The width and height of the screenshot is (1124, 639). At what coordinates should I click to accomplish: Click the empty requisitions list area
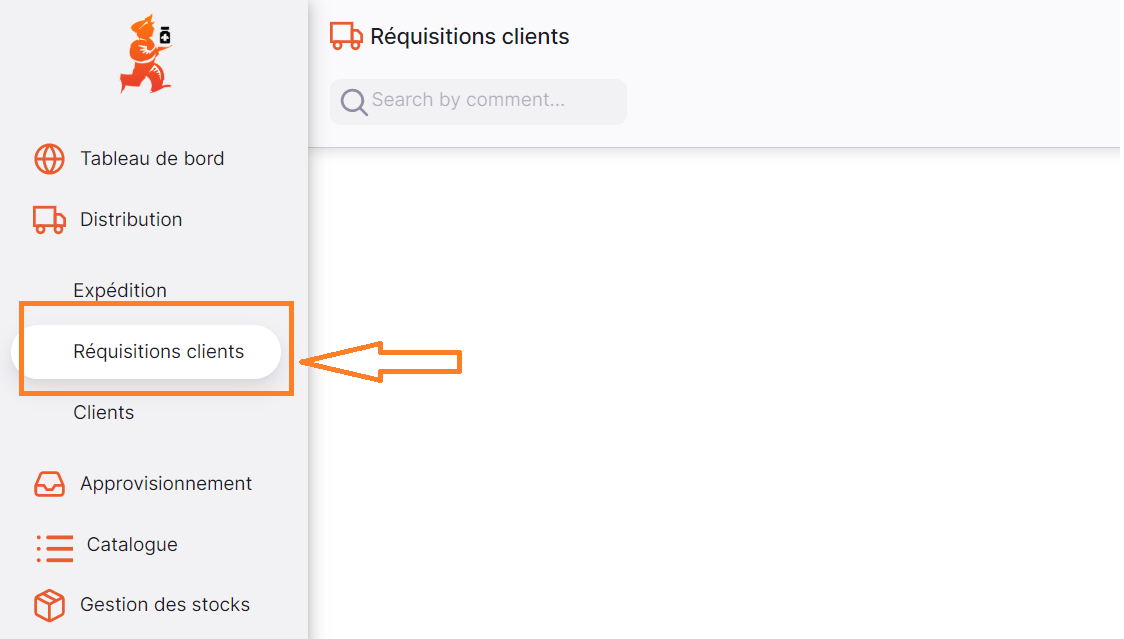pyautogui.click(x=714, y=393)
